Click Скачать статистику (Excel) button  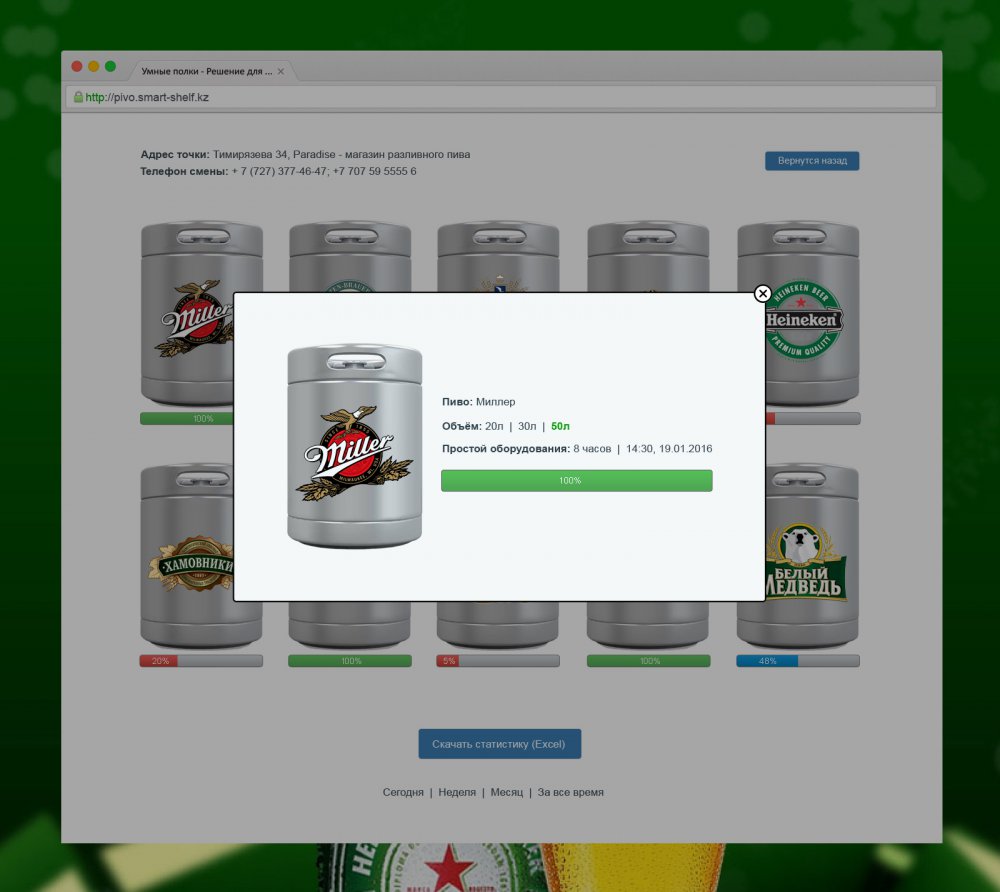499,744
